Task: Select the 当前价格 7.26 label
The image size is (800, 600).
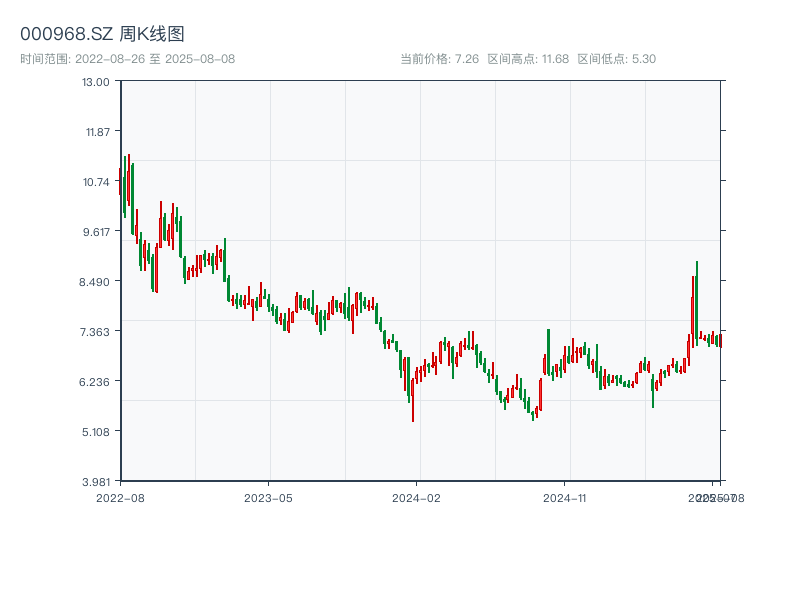Action: (x=439, y=59)
